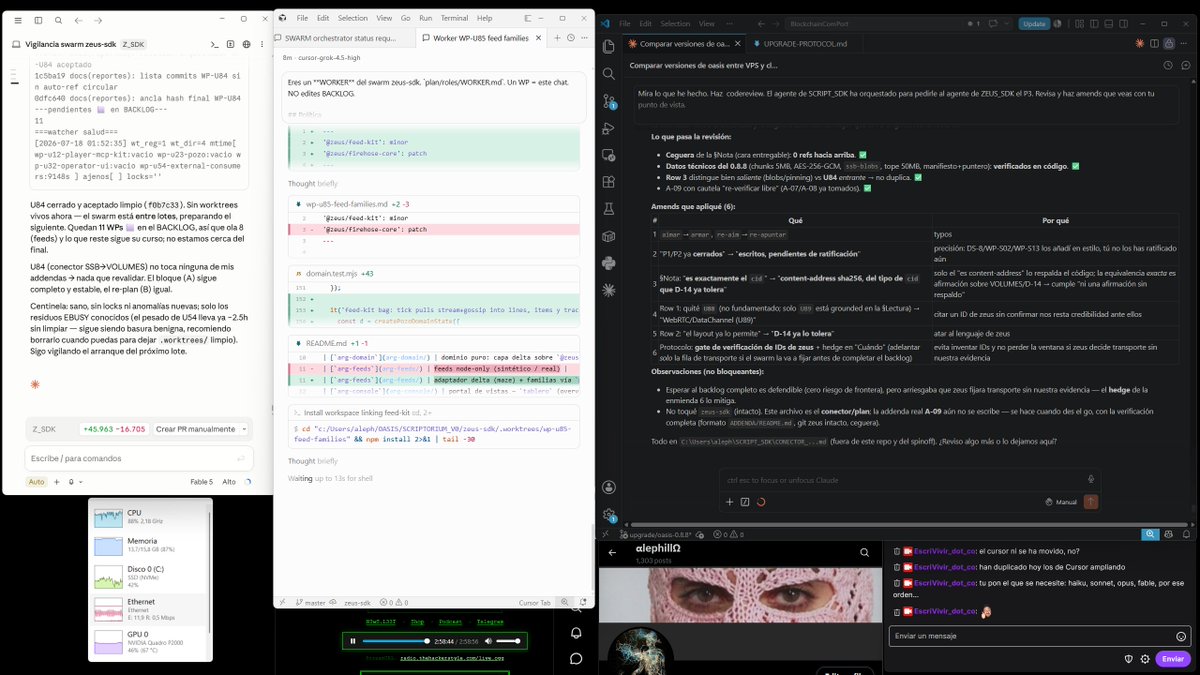Open the three-dot menu in Vigilancia swarm header
The image size is (1200, 675).
pos(262,44)
